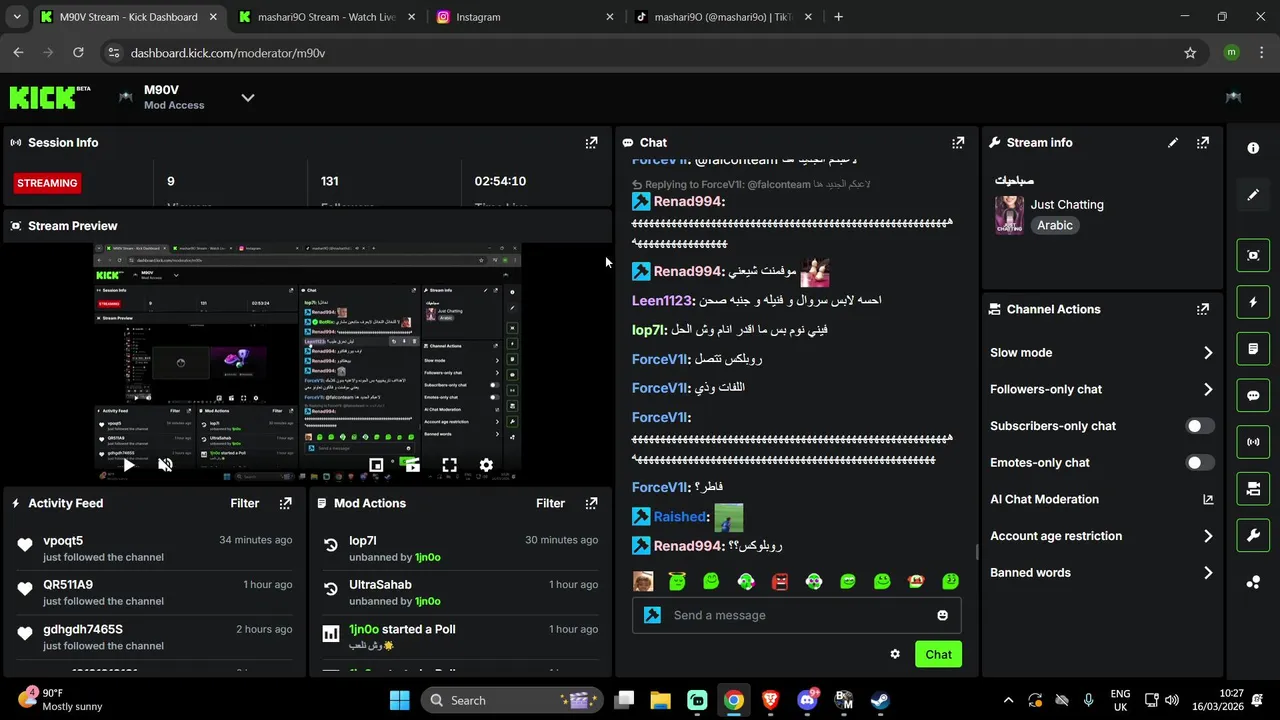Screen dimensions: 1280x720
Task: Toggle the wrench stream info icon in sidebar
Action: 1253,535
